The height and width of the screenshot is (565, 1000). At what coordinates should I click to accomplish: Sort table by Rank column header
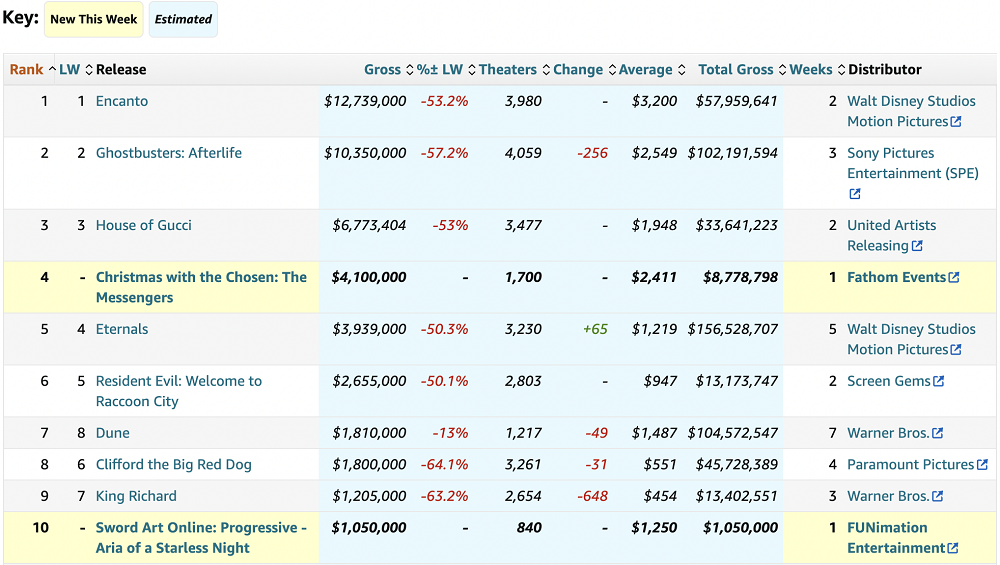point(26,70)
